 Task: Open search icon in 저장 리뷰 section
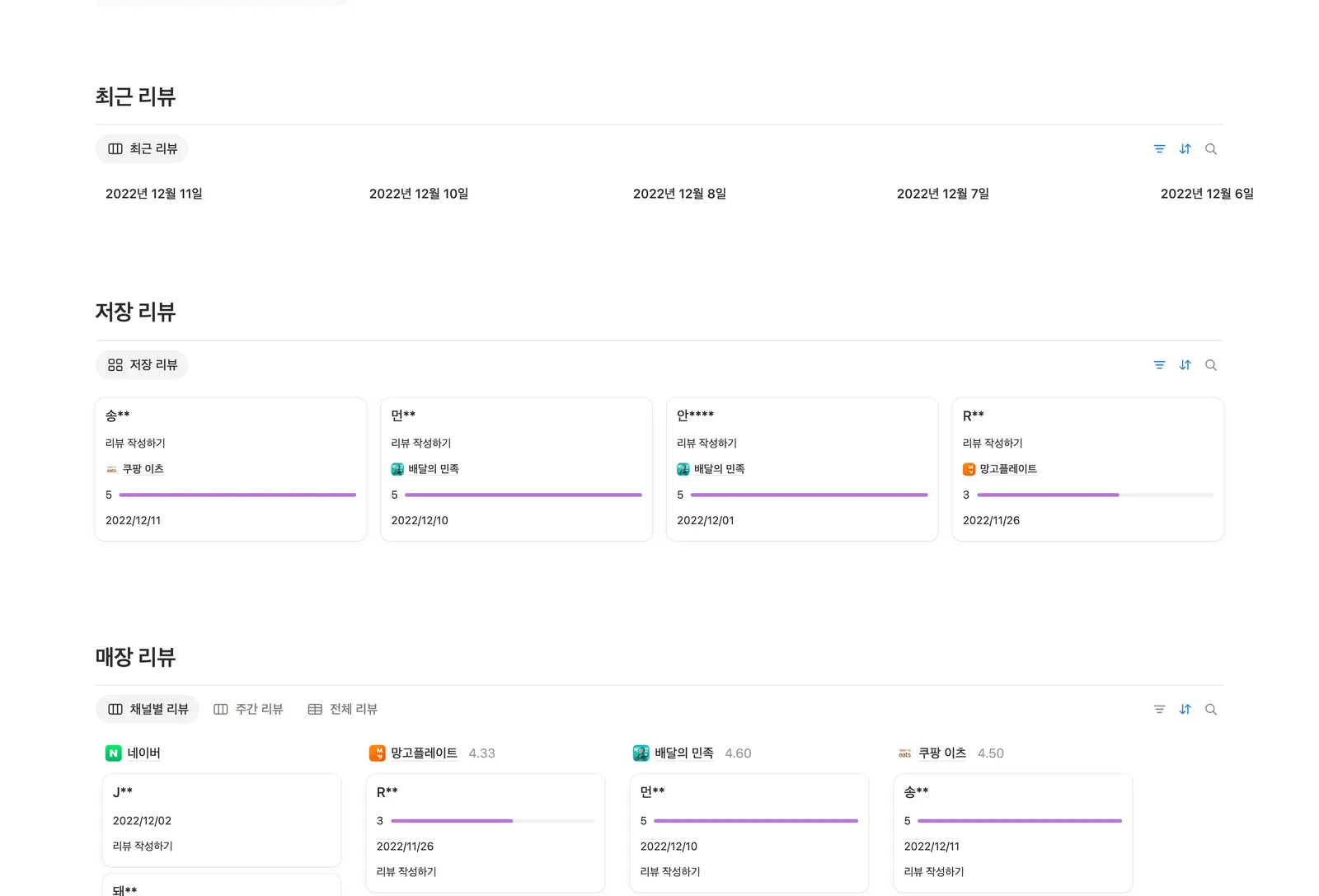pos(1210,365)
